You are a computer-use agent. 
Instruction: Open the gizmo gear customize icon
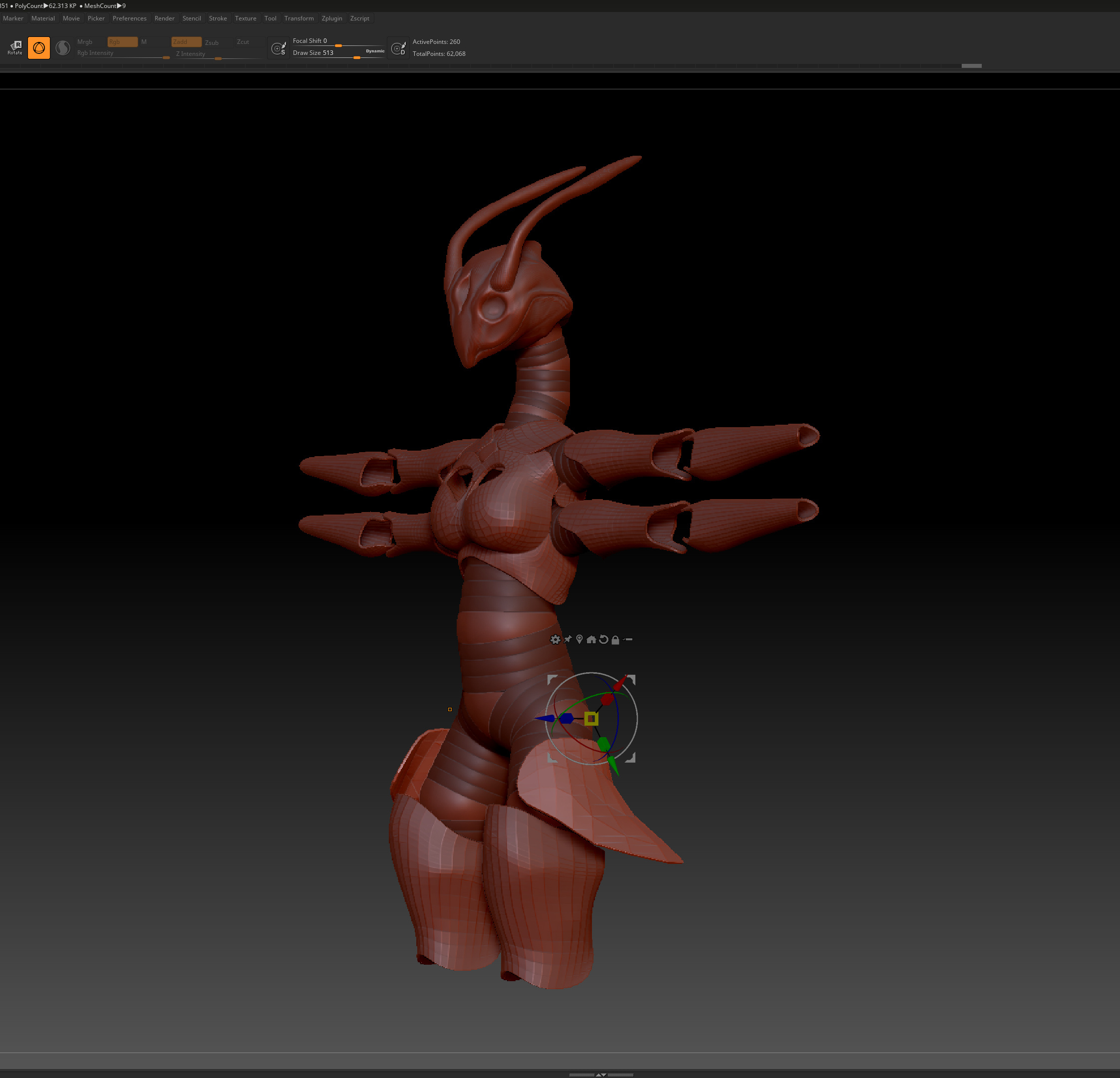(555, 639)
